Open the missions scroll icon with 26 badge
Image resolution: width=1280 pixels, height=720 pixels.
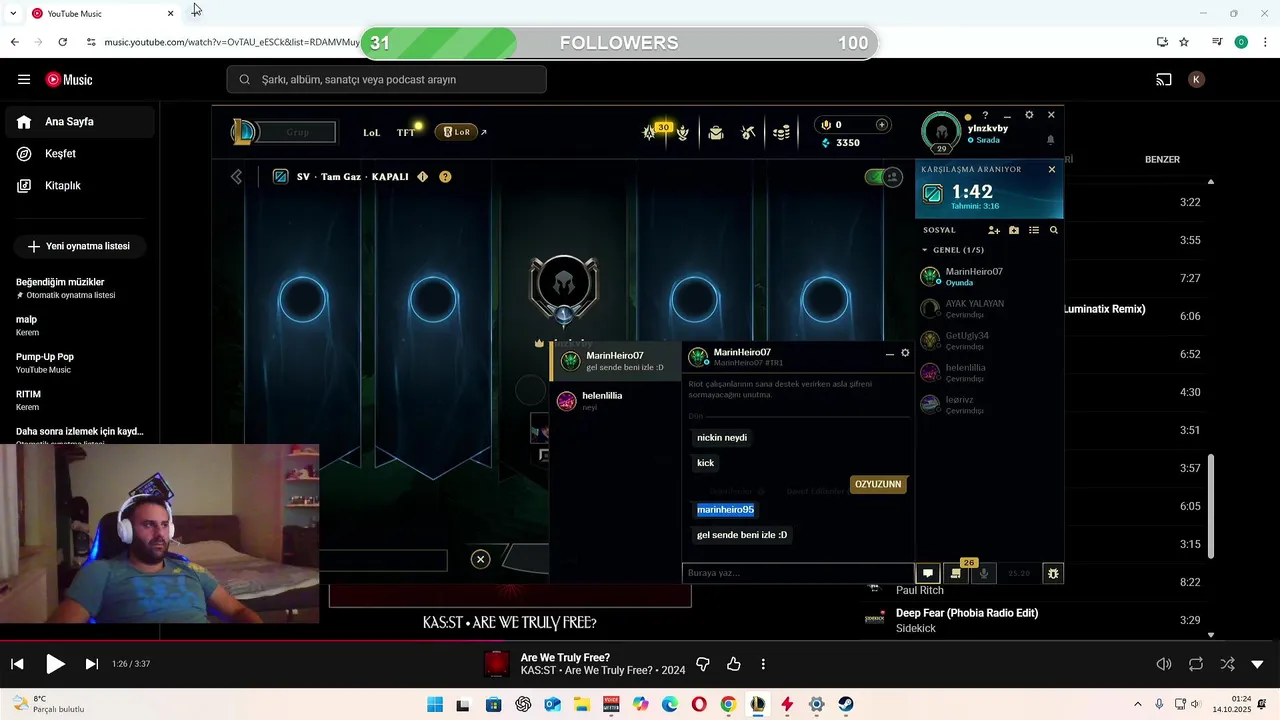pos(956,573)
